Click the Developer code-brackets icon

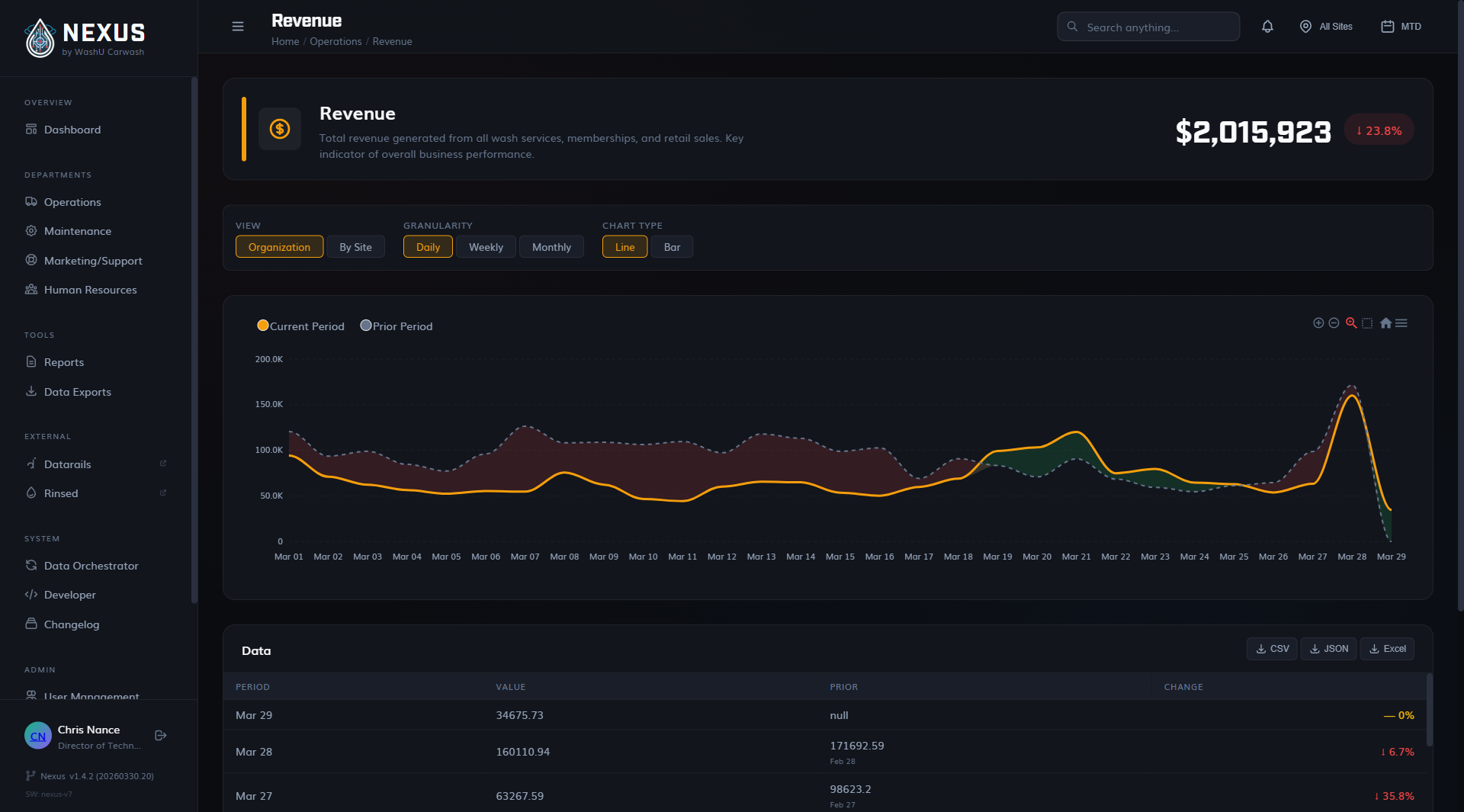click(x=31, y=595)
